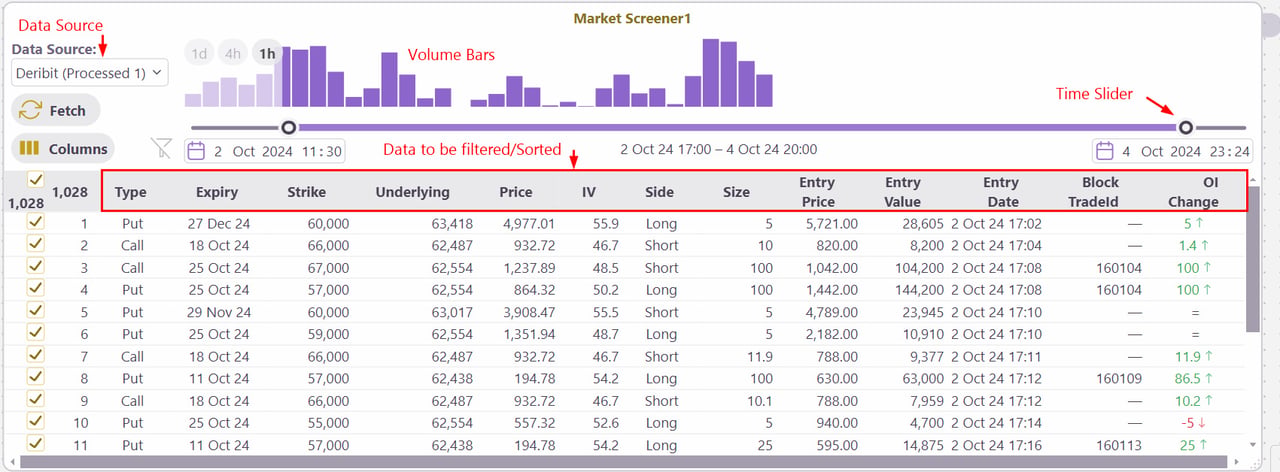Click the vertical scrollbar of the table

click(1253, 259)
